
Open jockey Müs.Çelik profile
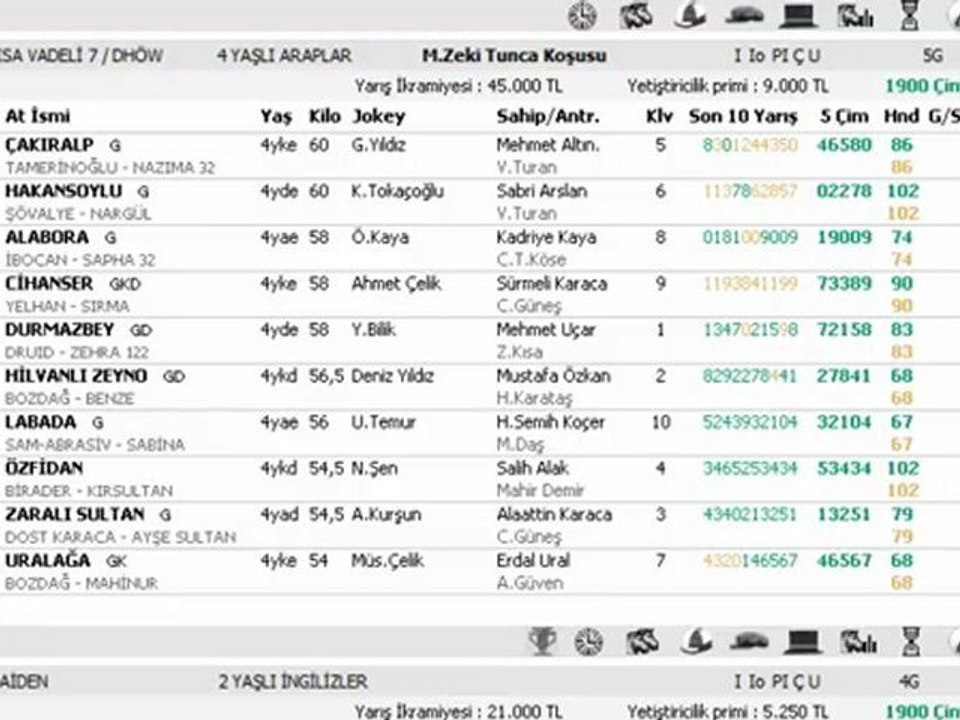387,561
